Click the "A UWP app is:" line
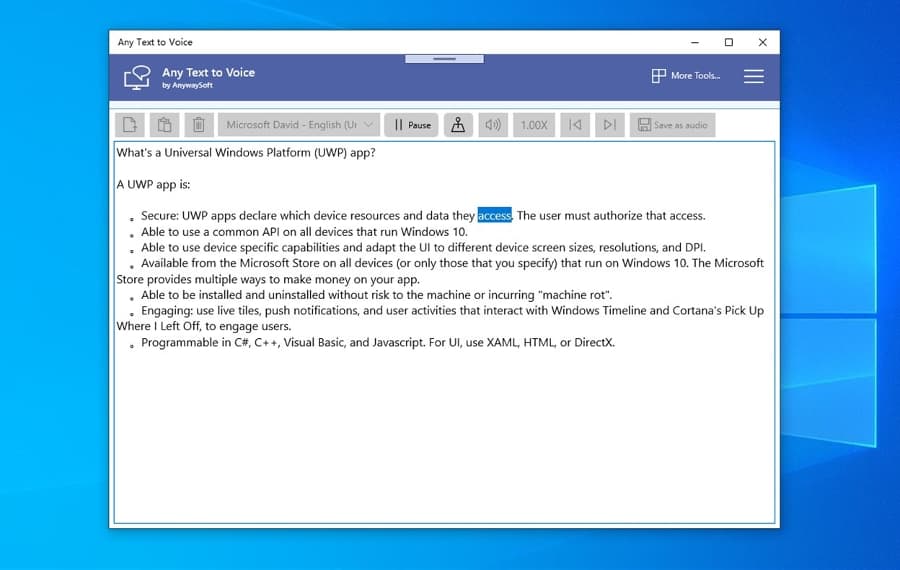The image size is (900, 570). click(x=153, y=184)
